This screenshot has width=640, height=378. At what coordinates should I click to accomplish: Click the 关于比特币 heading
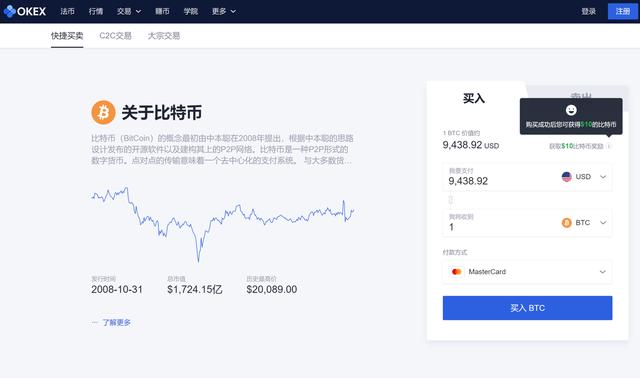162,113
